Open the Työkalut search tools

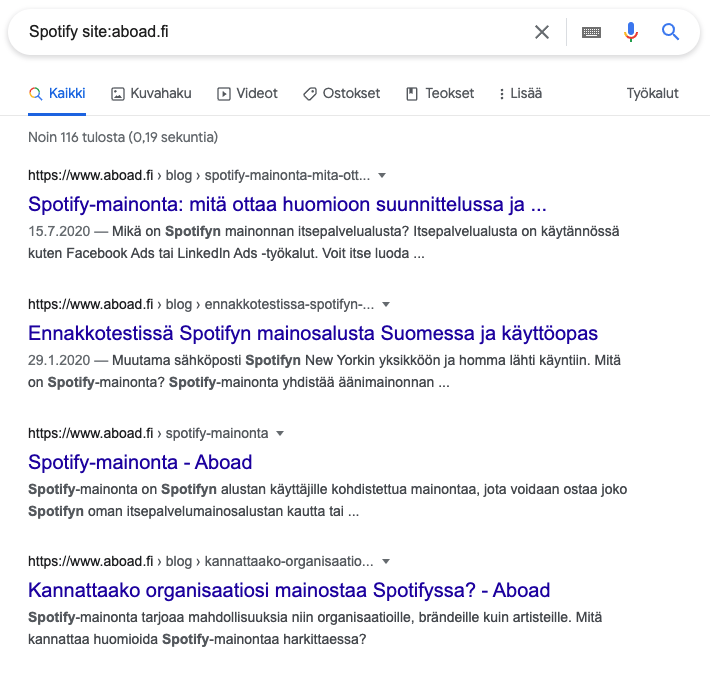[652, 93]
